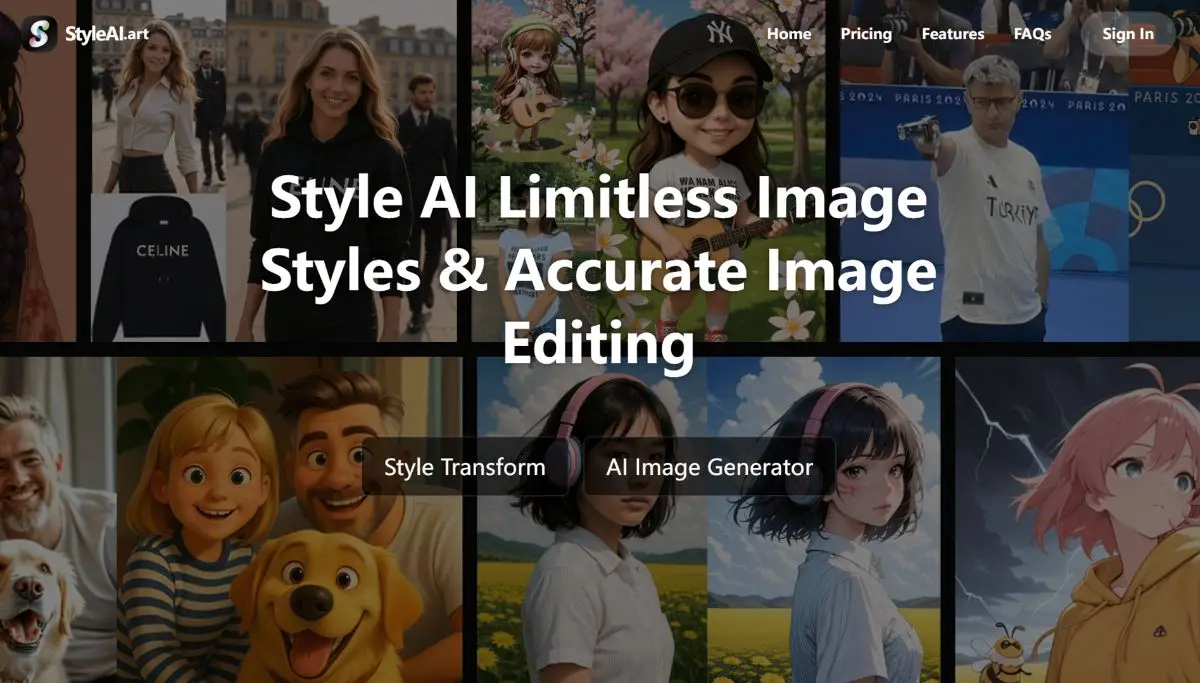Select the Style Transform option

pos(464,466)
